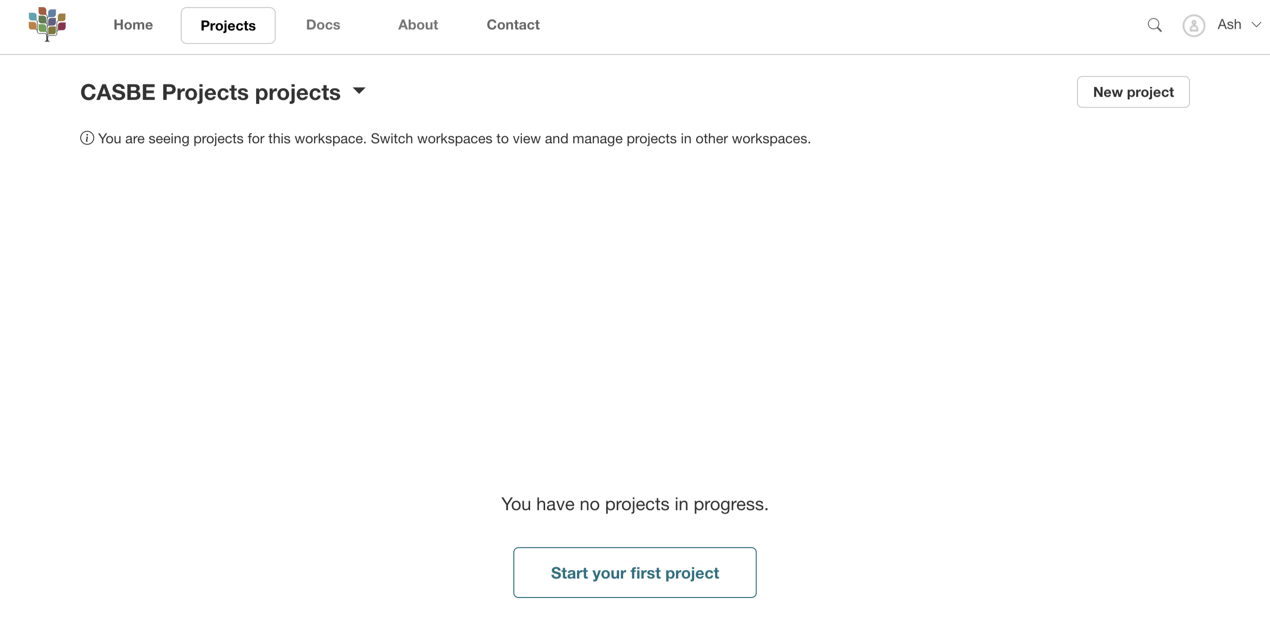
Task: Open the search magnifier icon
Action: (1155, 25)
